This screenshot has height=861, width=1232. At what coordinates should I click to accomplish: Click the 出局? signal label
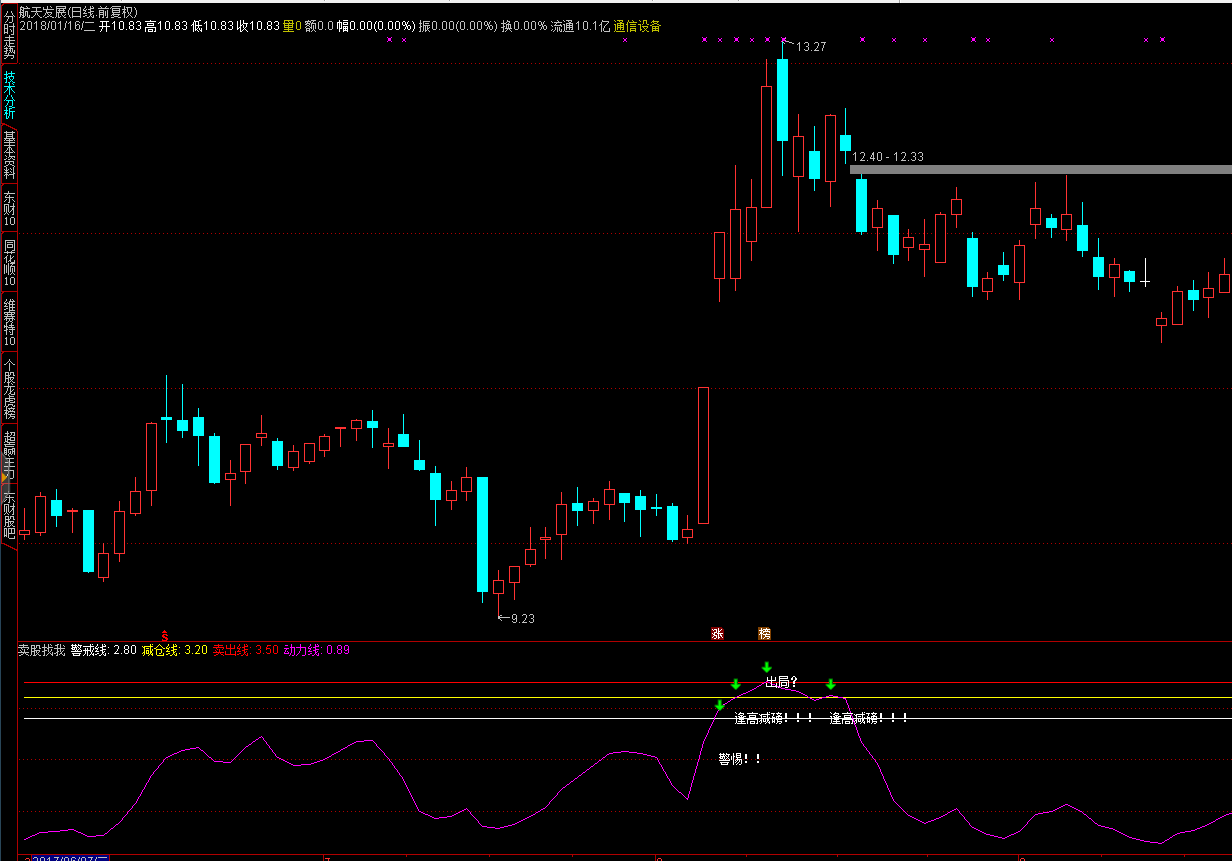(x=781, y=682)
